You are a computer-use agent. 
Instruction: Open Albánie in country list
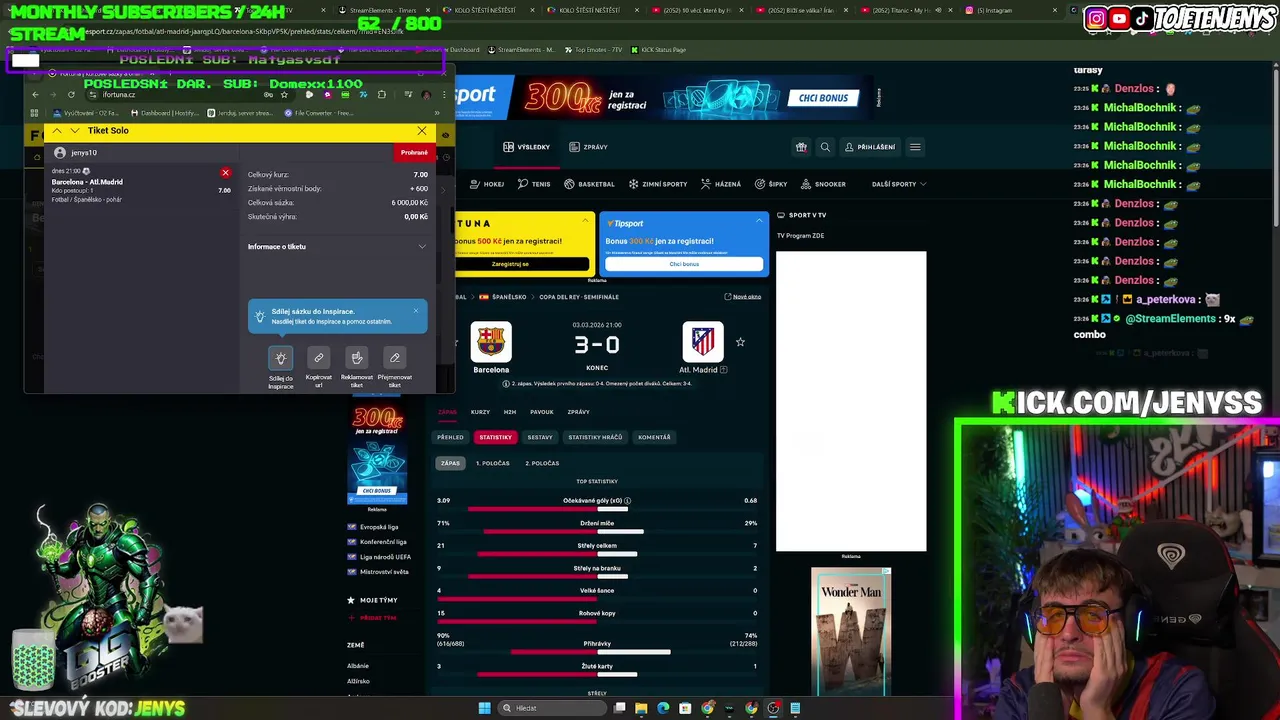358,666
